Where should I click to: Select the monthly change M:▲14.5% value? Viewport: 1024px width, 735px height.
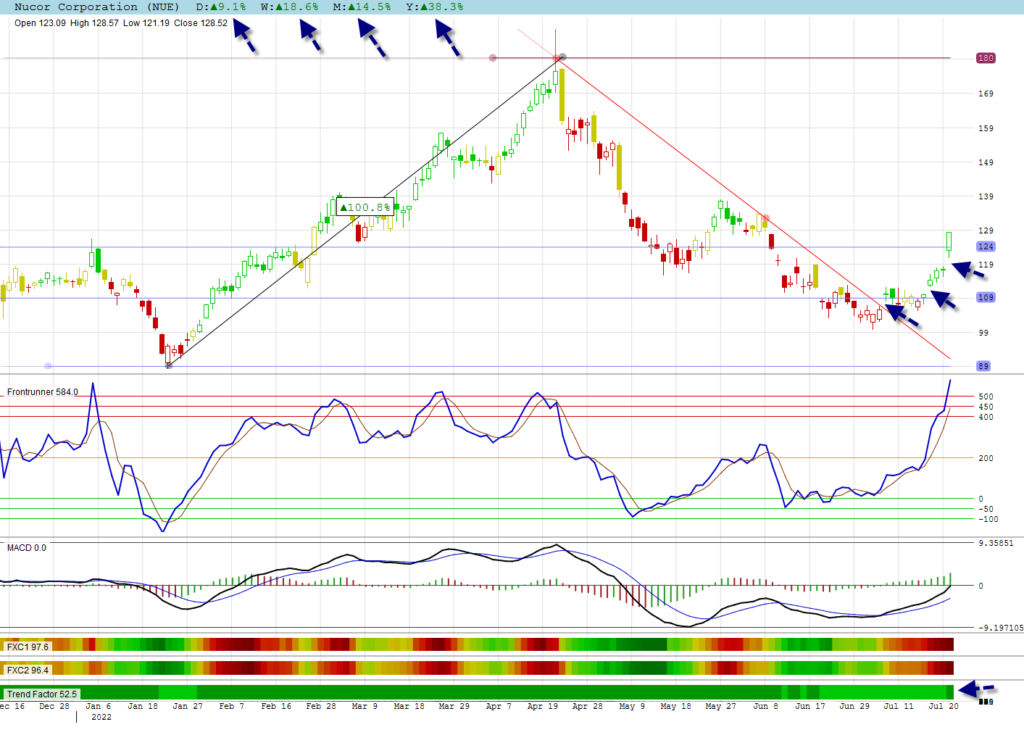pyautogui.click(x=362, y=7)
